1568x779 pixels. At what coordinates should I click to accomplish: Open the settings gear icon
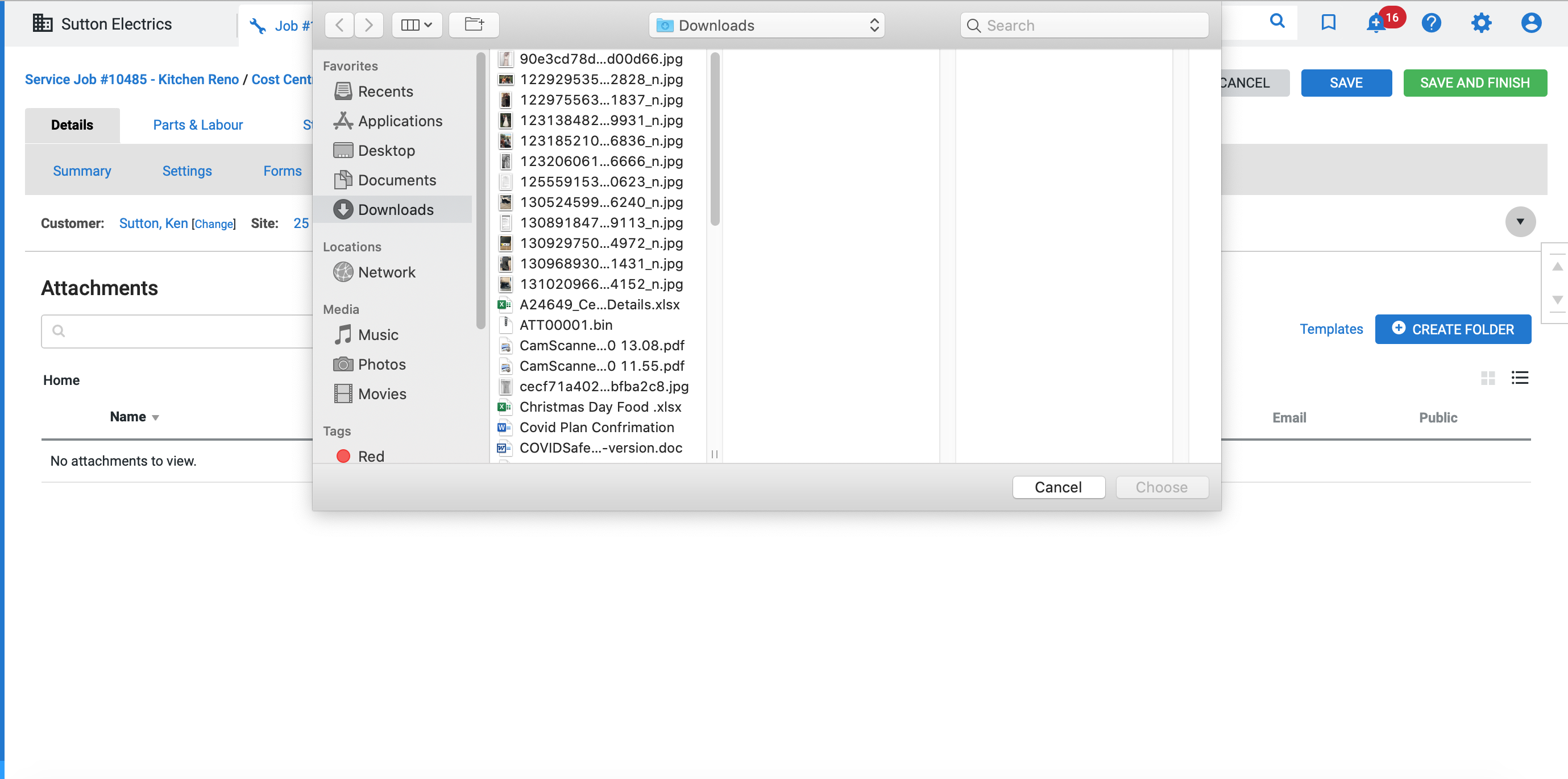1481,23
